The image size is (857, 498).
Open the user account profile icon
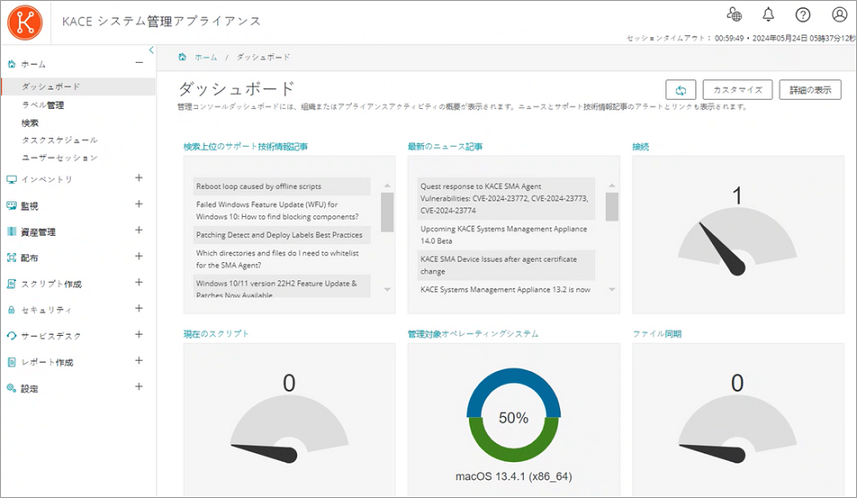(x=839, y=14)
